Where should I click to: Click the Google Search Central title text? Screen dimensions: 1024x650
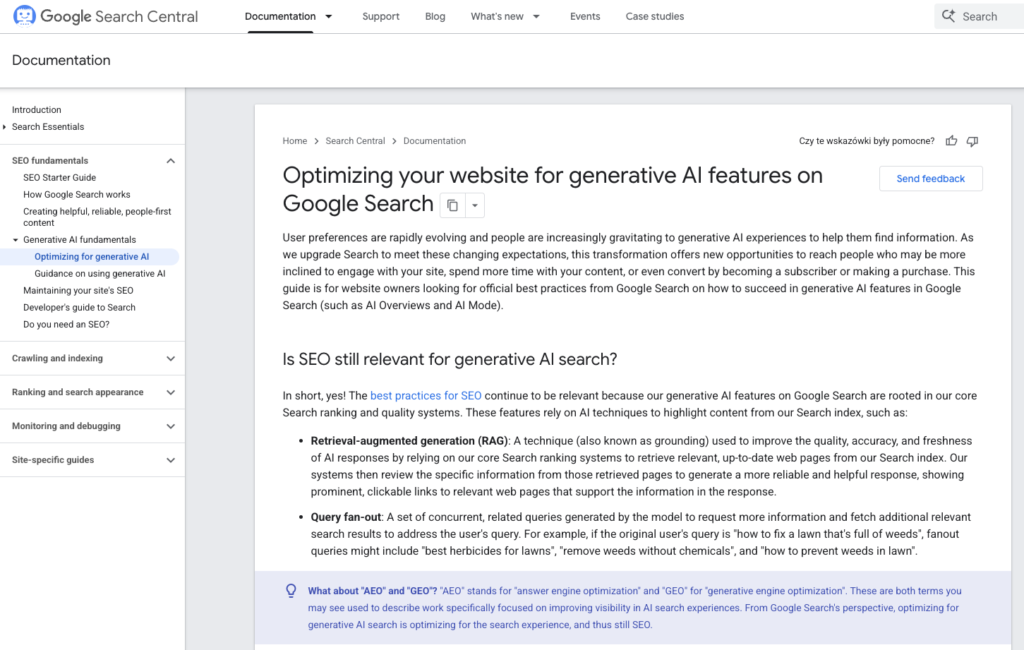[x=119, y=16]
